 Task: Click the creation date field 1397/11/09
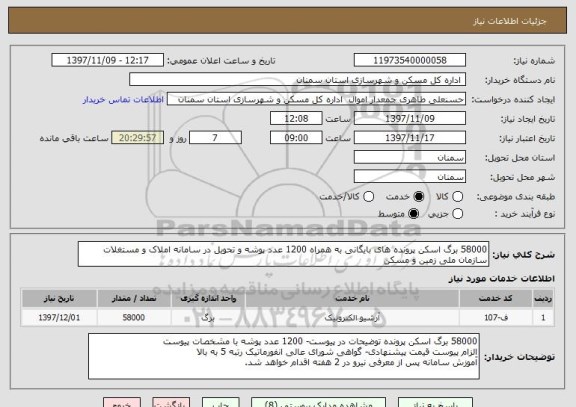[410, 119]
